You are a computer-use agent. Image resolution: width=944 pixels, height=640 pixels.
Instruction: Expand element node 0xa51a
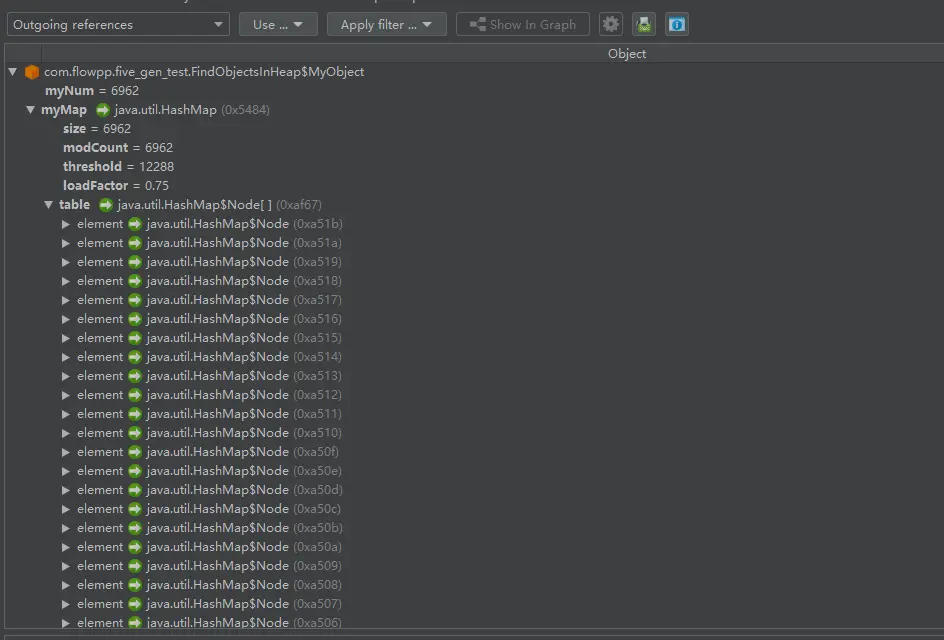point(66,243)
